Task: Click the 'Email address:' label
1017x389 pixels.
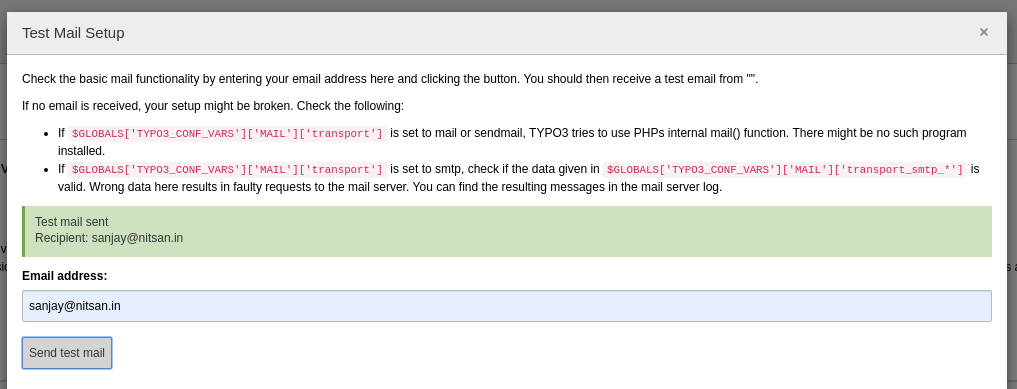Action: pyautogui.click(x=65, y=276)
